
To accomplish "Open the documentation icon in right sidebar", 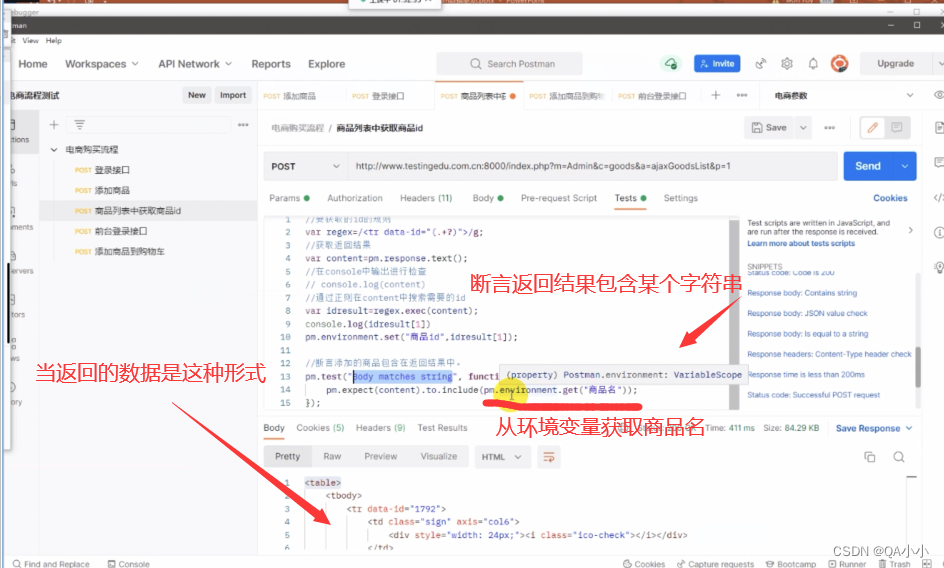I will (938, 128).
